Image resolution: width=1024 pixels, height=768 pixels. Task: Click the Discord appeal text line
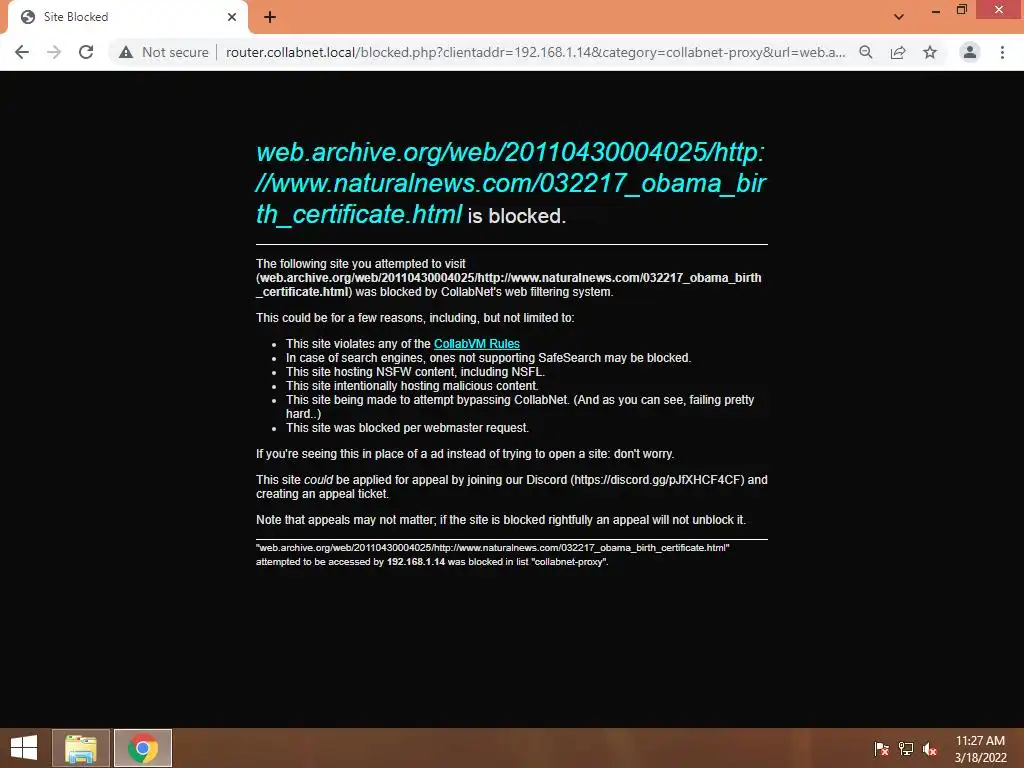(511, 487)
